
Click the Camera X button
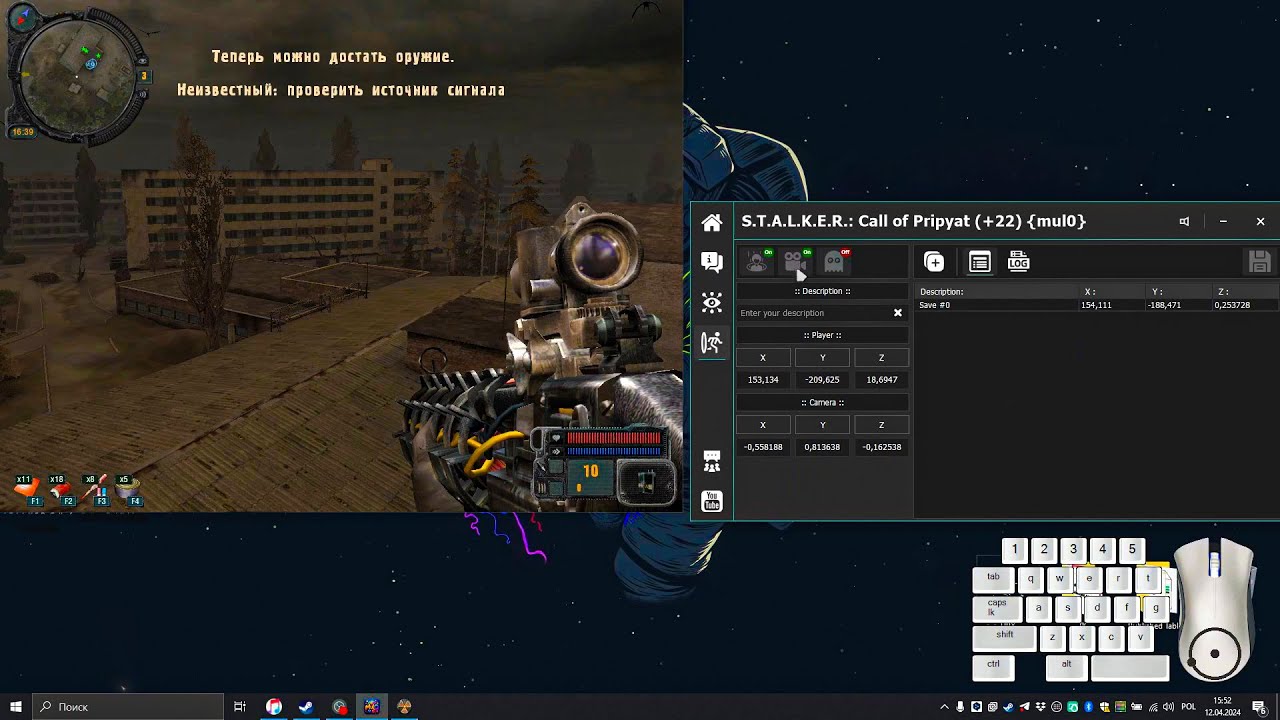(763, 425)
